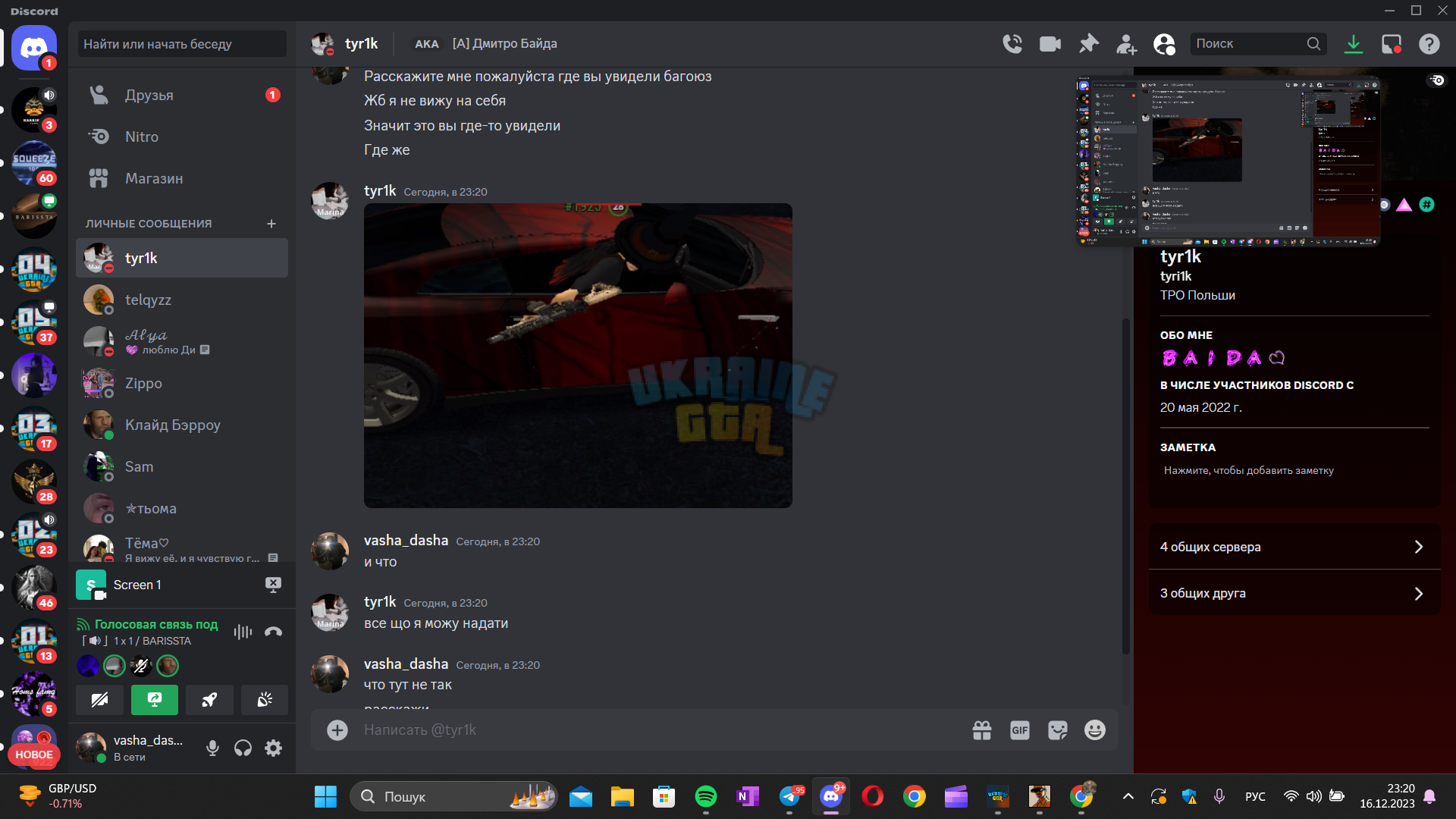Select the tyr1k conversation in DM list
This screenshot has width=1456, height=819.
tap(182, 258)
